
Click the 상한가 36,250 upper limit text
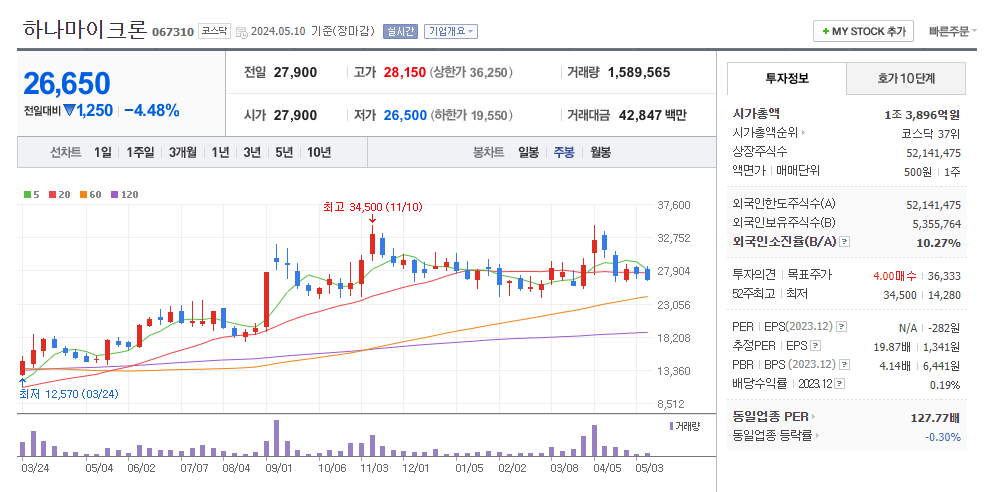(471, 72)
